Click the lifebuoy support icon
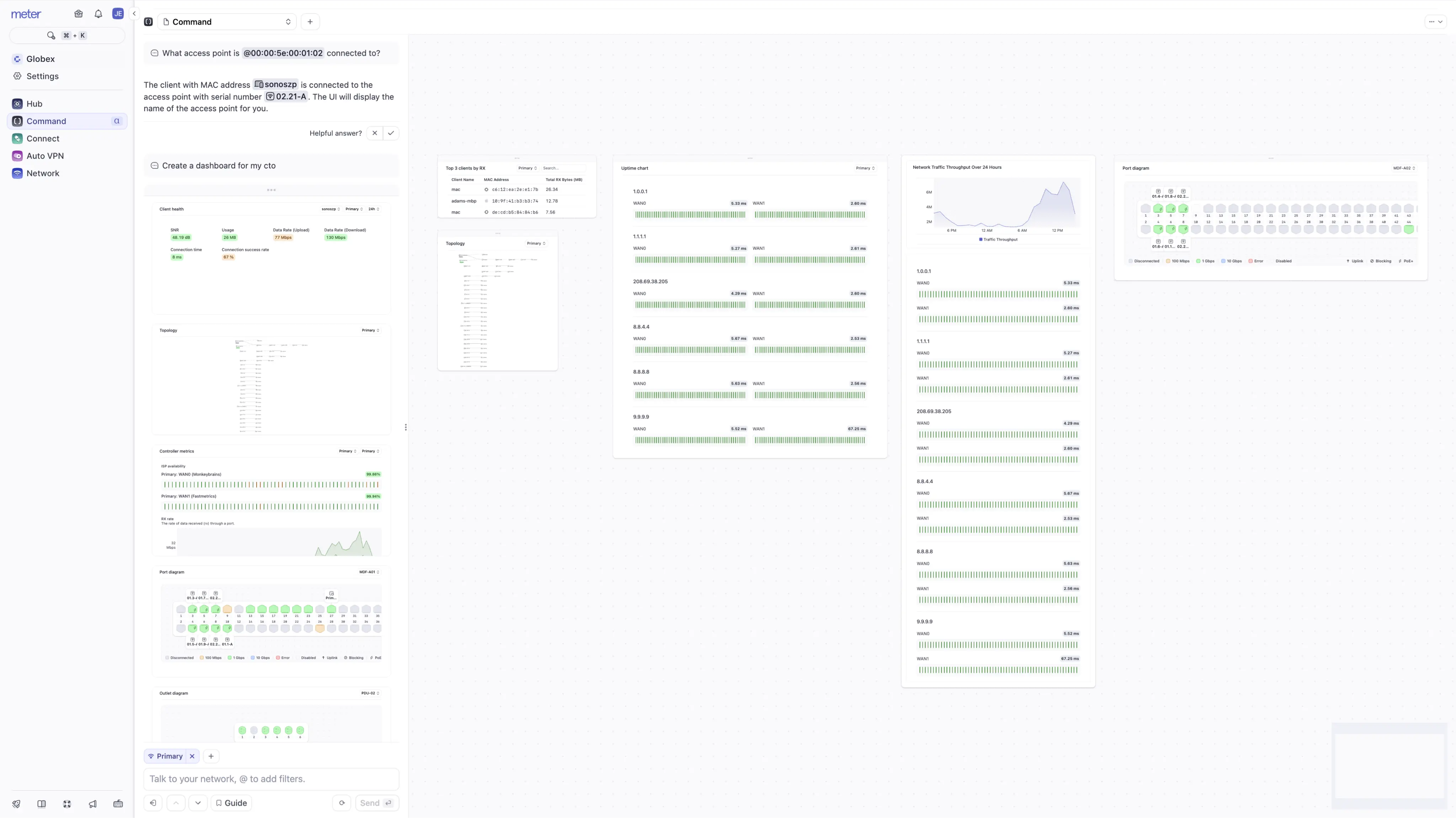Image resolution: width=1456 pixels, height=818 pixels. pos(67,804)
